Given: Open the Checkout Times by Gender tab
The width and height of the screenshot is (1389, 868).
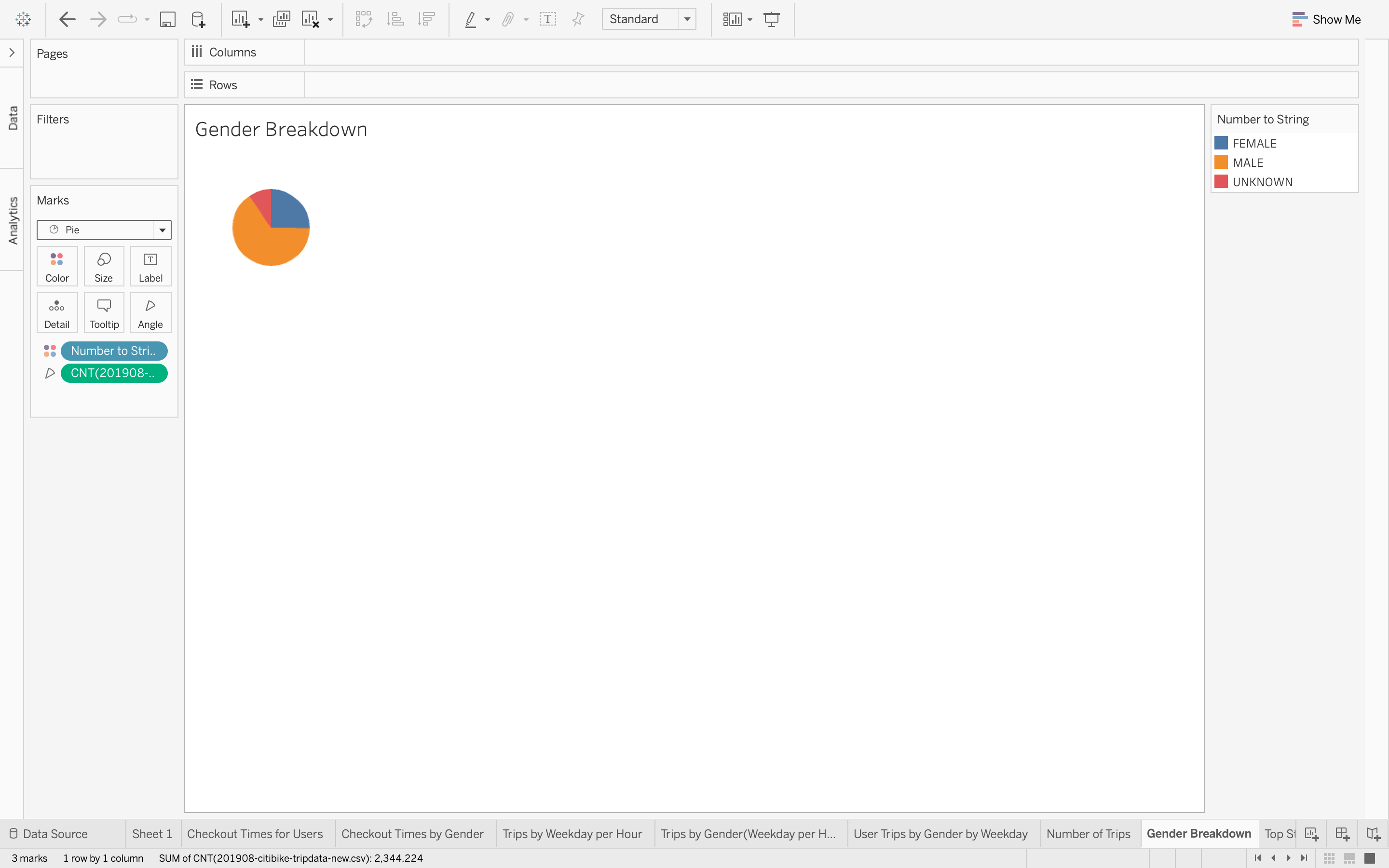Looking at the screenshot, I should (412, 834).
